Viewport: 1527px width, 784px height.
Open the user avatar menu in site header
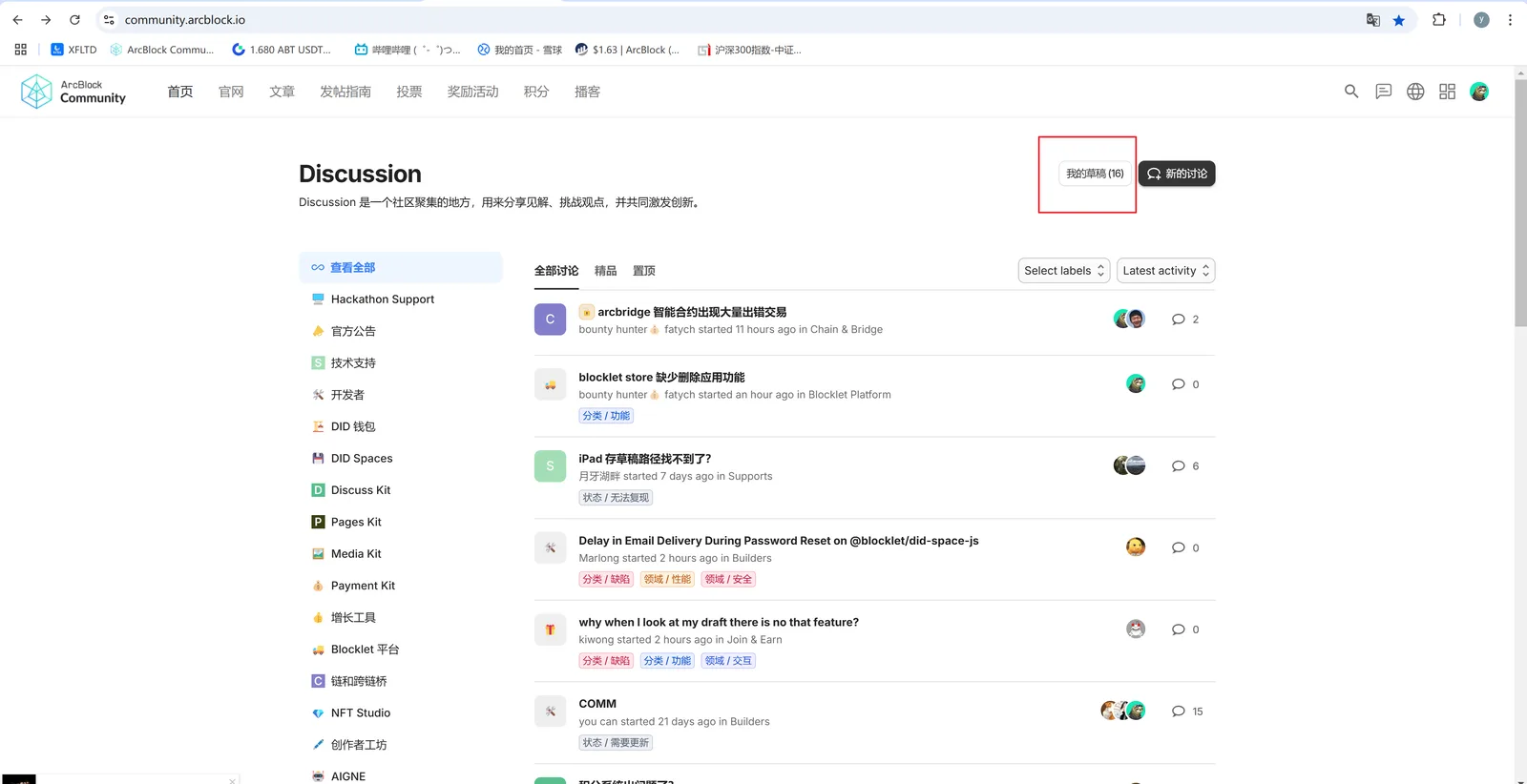point(1479,92)
